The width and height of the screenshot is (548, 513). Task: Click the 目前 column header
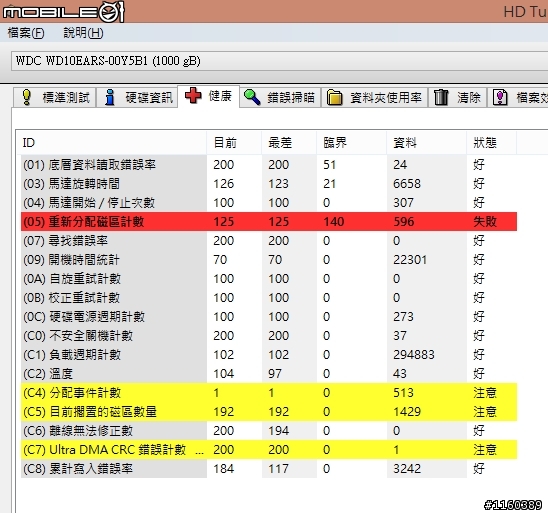tap(234, 143)
